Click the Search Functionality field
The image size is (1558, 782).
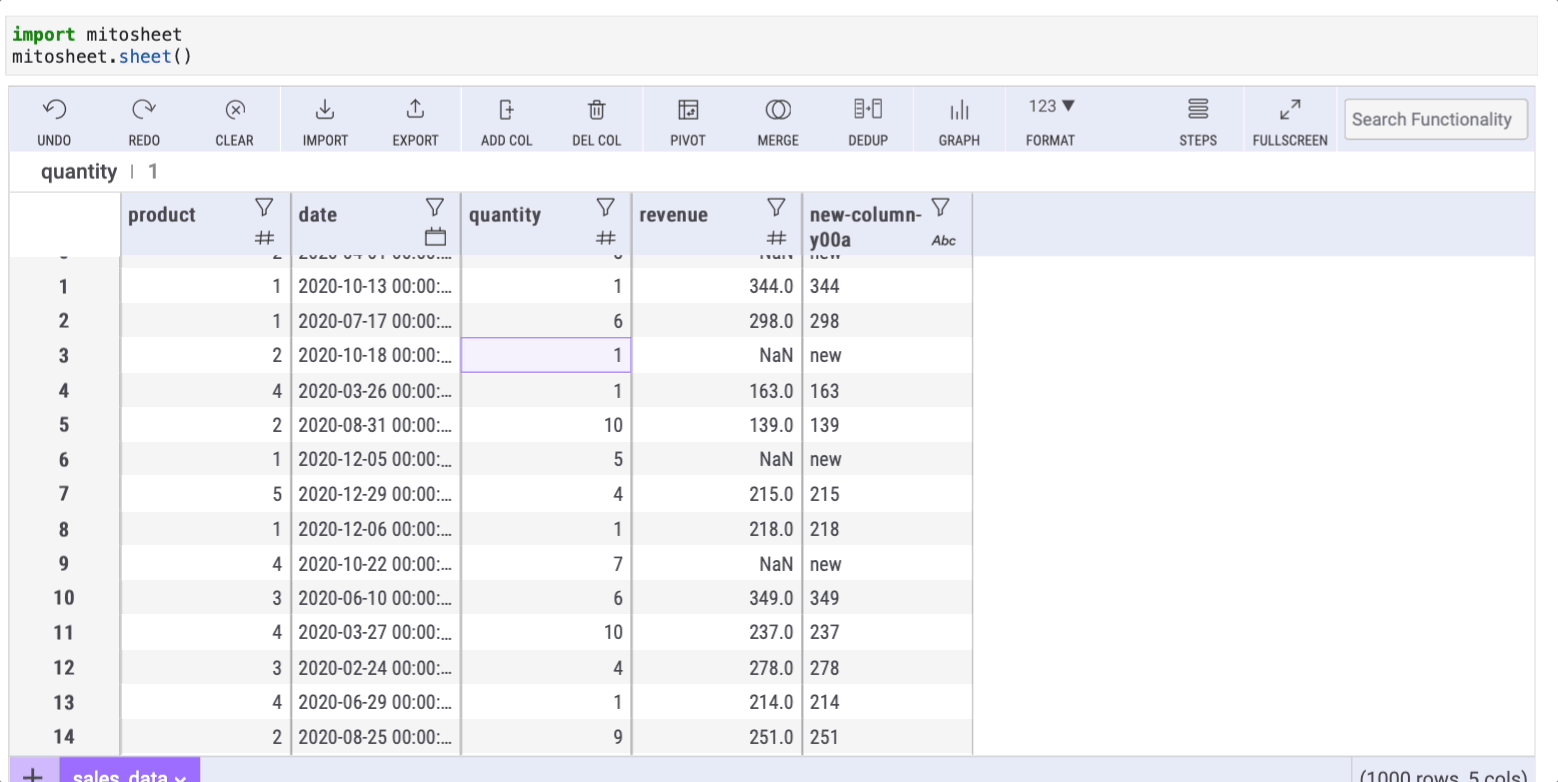point(1435,119)
